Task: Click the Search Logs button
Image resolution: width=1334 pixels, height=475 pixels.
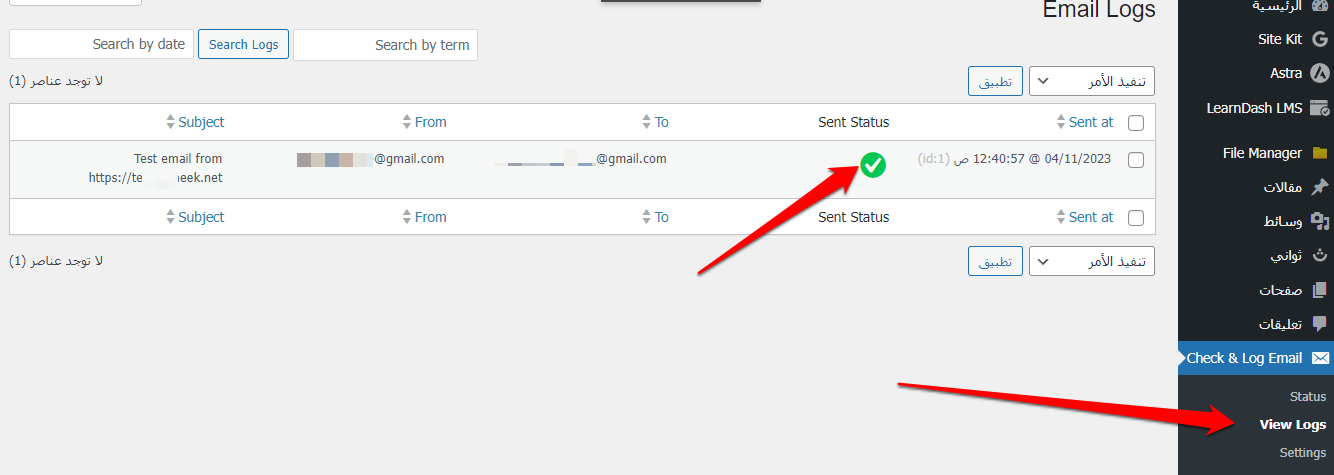Action: click(243, 44)
